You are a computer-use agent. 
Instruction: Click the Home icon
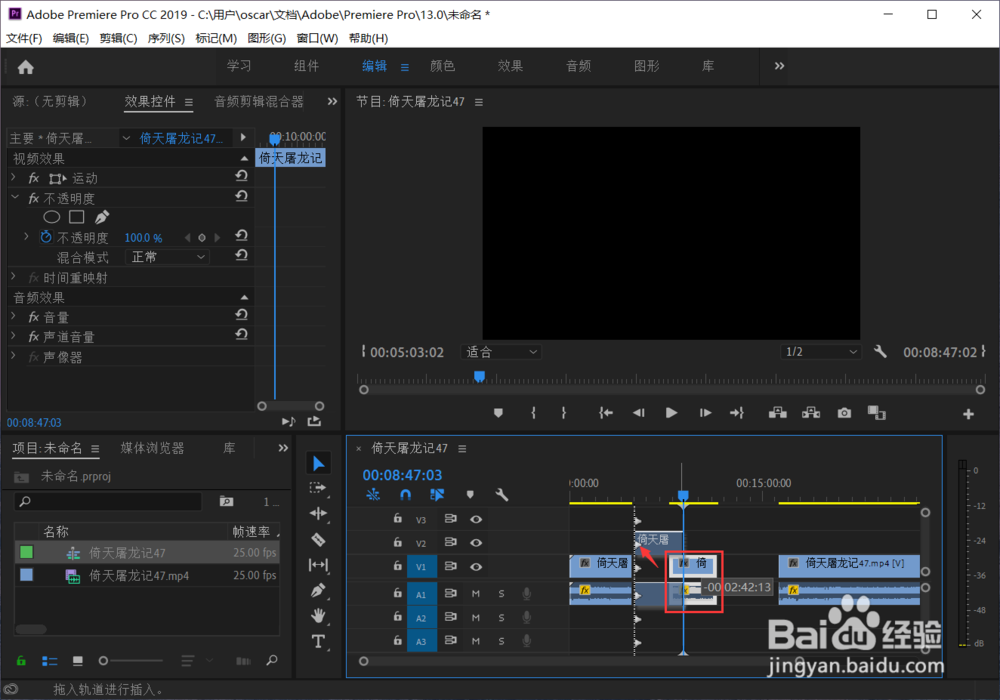[26, 67]
